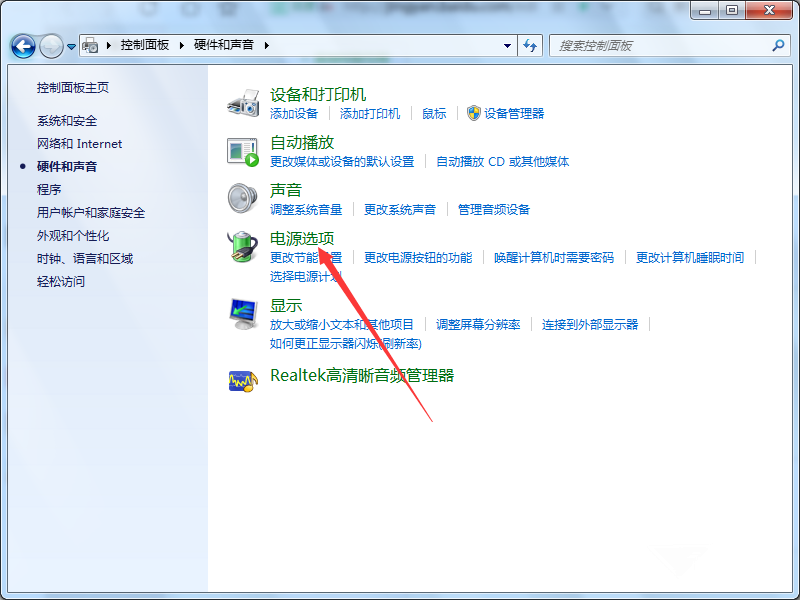Close the Control Panel window
Screen dimensions: 800x600
point(769,10)
